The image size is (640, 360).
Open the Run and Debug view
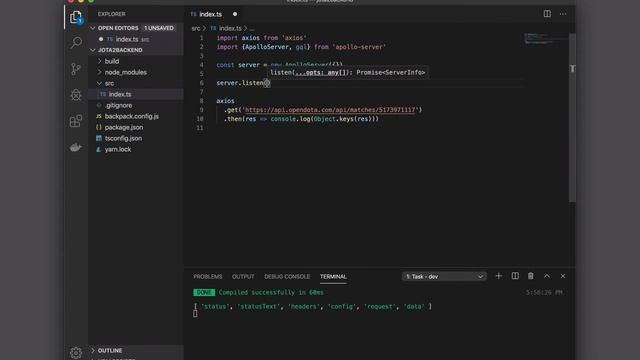click(x=76, y=95)
